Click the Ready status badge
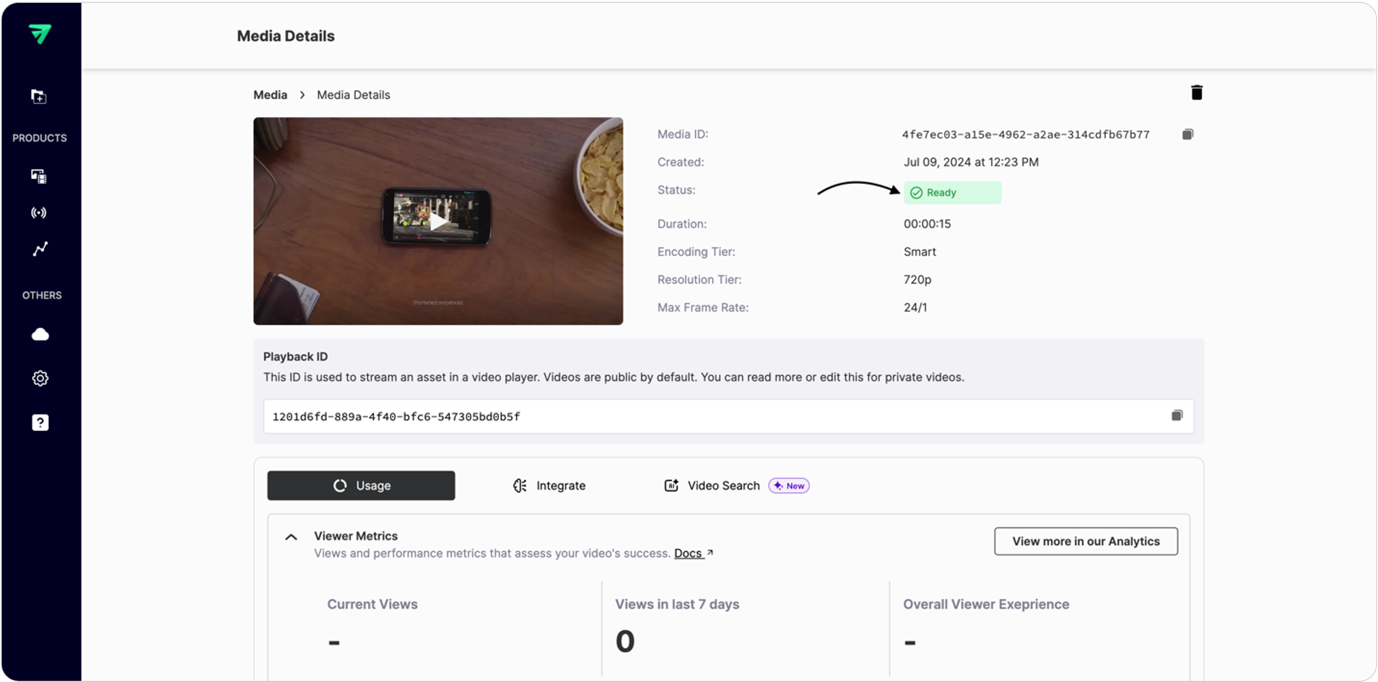The width and height of the screenshot is (1378, 682). 952,192
